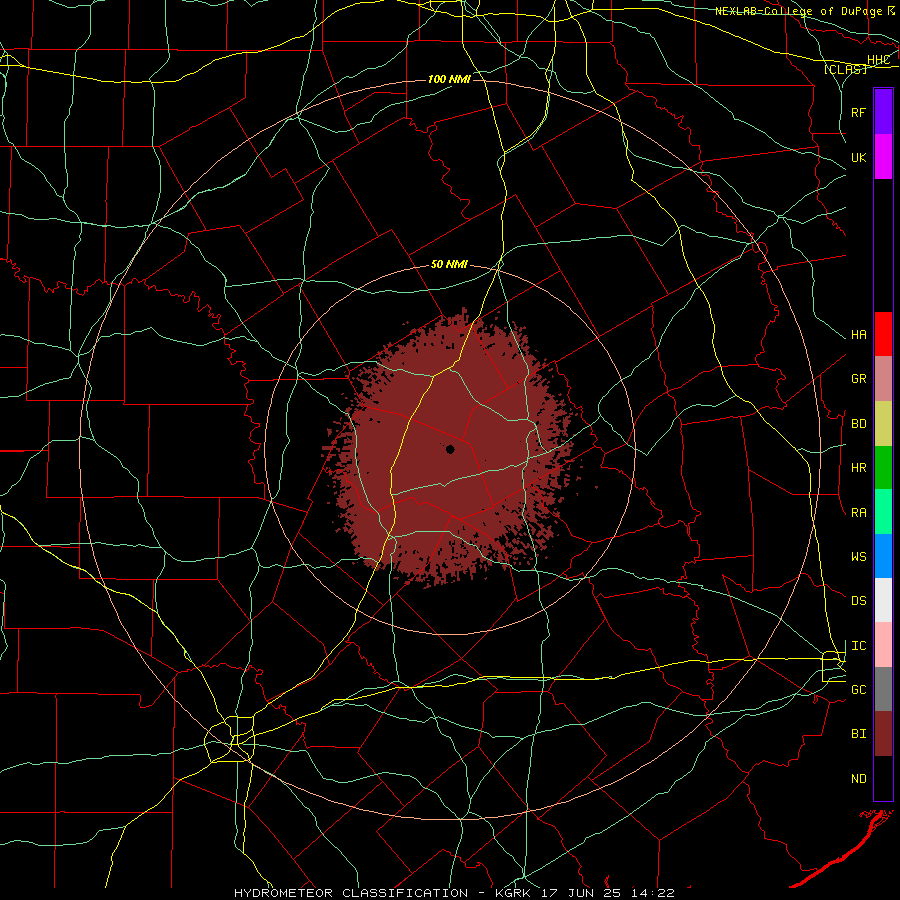Click the HHC product label
The width and height of the screenshot is (900, 900).
(878, 60)
